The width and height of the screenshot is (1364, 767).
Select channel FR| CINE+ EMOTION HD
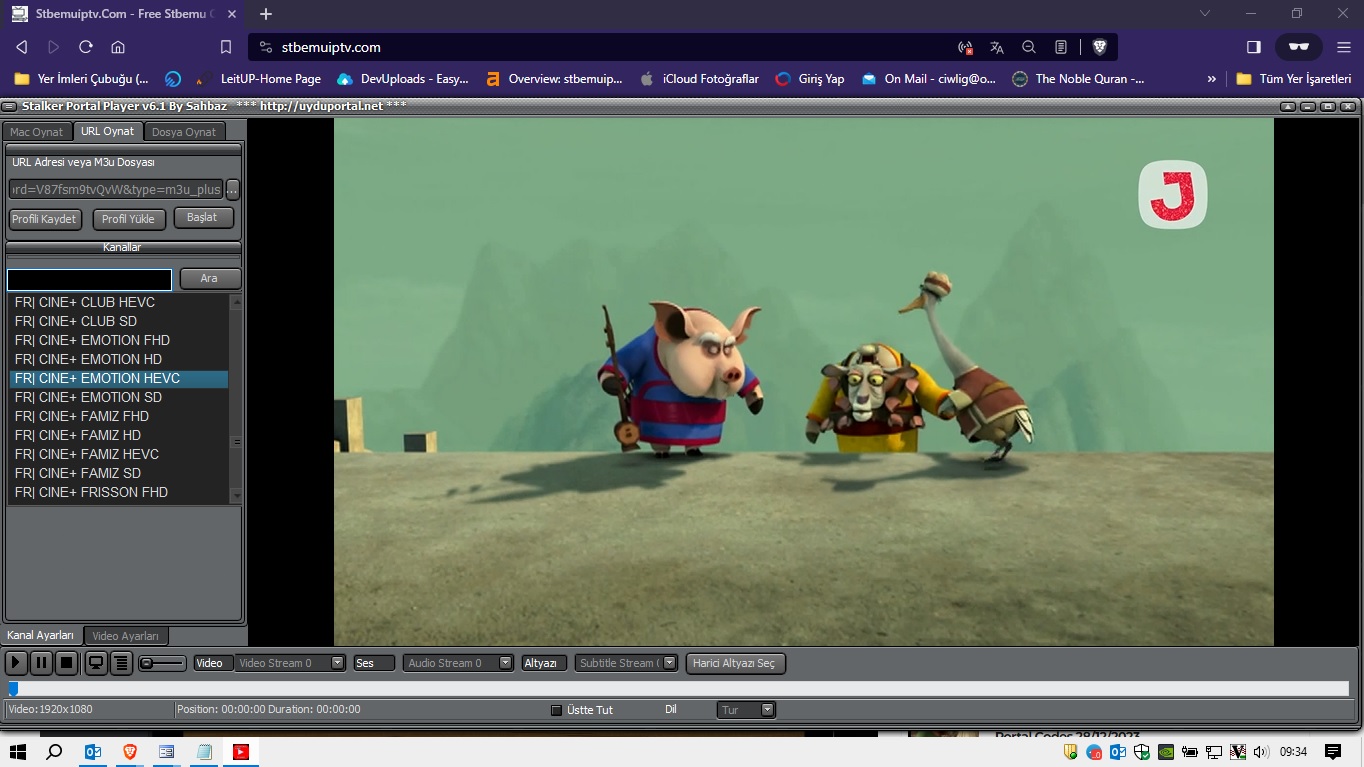point(119,359)
